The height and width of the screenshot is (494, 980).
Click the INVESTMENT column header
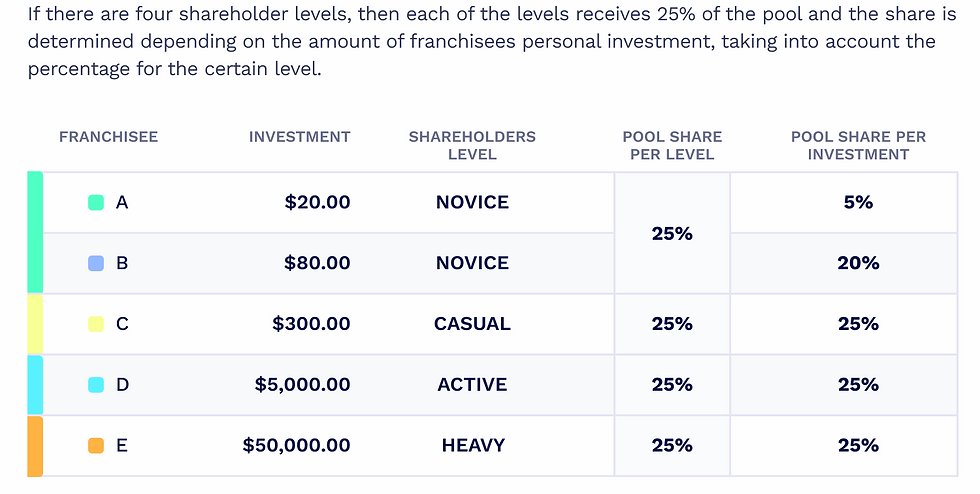300,137
